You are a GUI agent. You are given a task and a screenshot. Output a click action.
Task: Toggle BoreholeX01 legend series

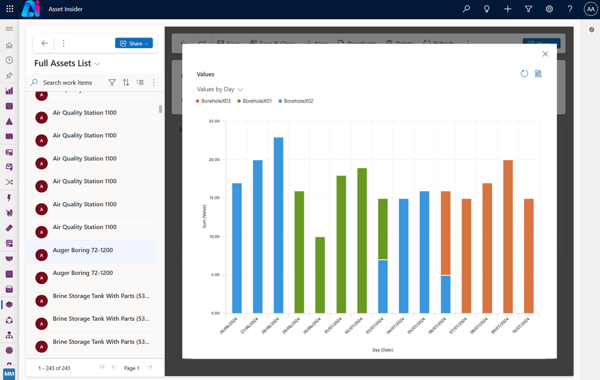pyautogui.click(x=255, y=101)
